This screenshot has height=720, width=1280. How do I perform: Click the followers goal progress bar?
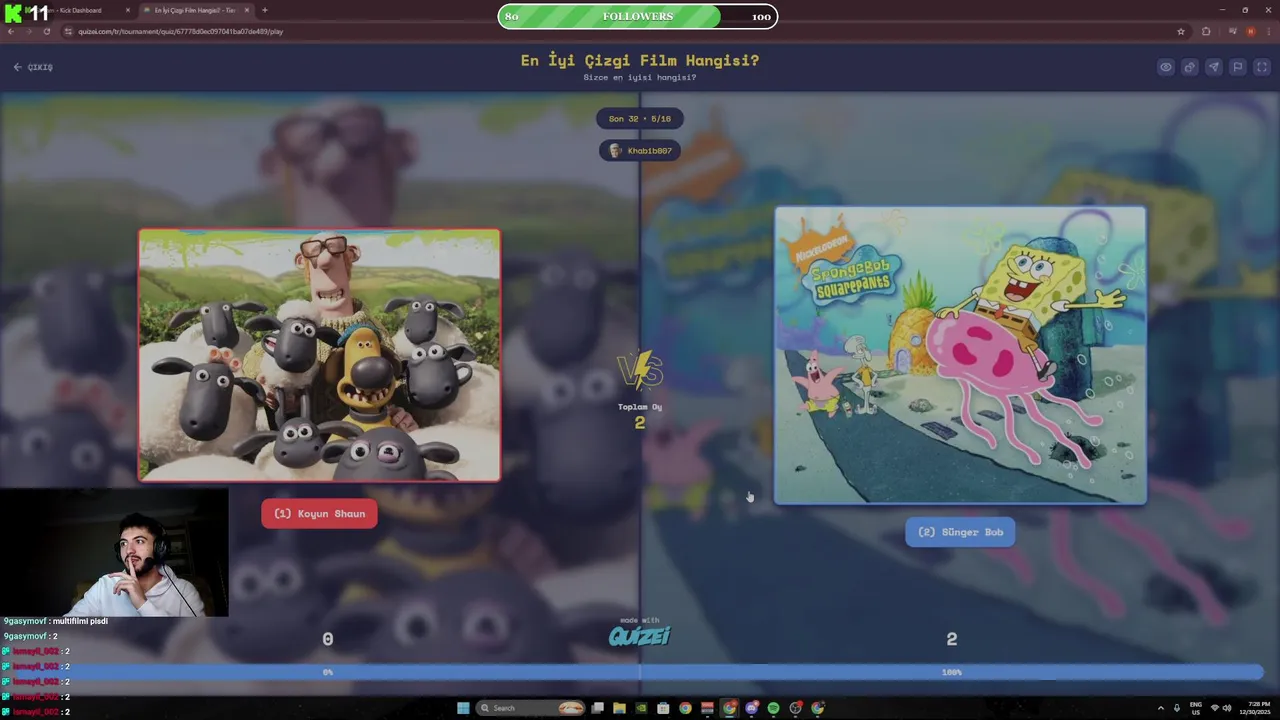[x=638, y=16]
